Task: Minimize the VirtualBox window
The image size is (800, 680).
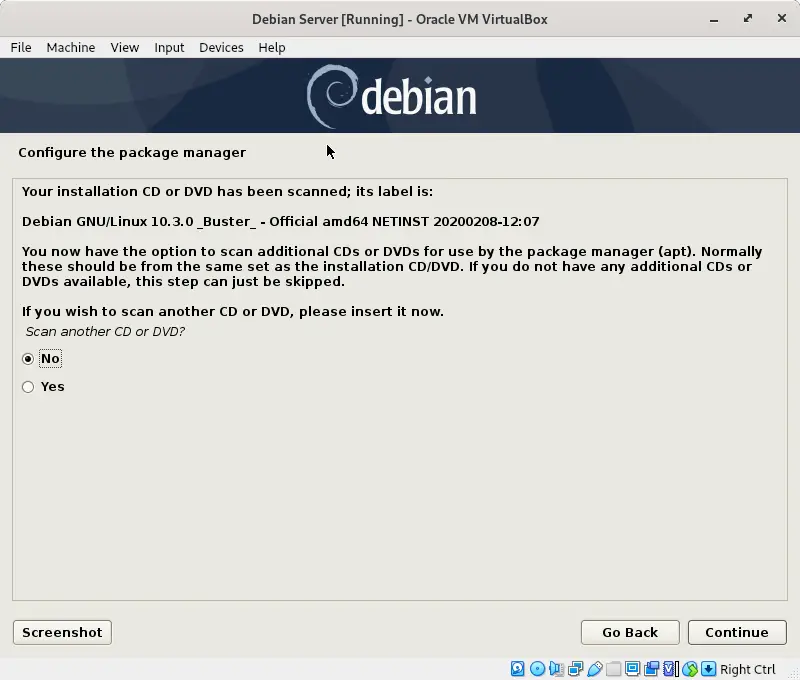Action: 714,19
